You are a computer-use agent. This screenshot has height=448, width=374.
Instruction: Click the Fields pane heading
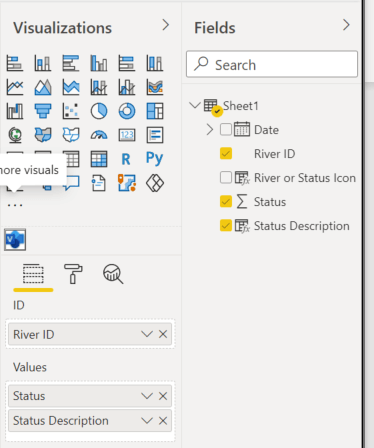click(x=215, y=28)
